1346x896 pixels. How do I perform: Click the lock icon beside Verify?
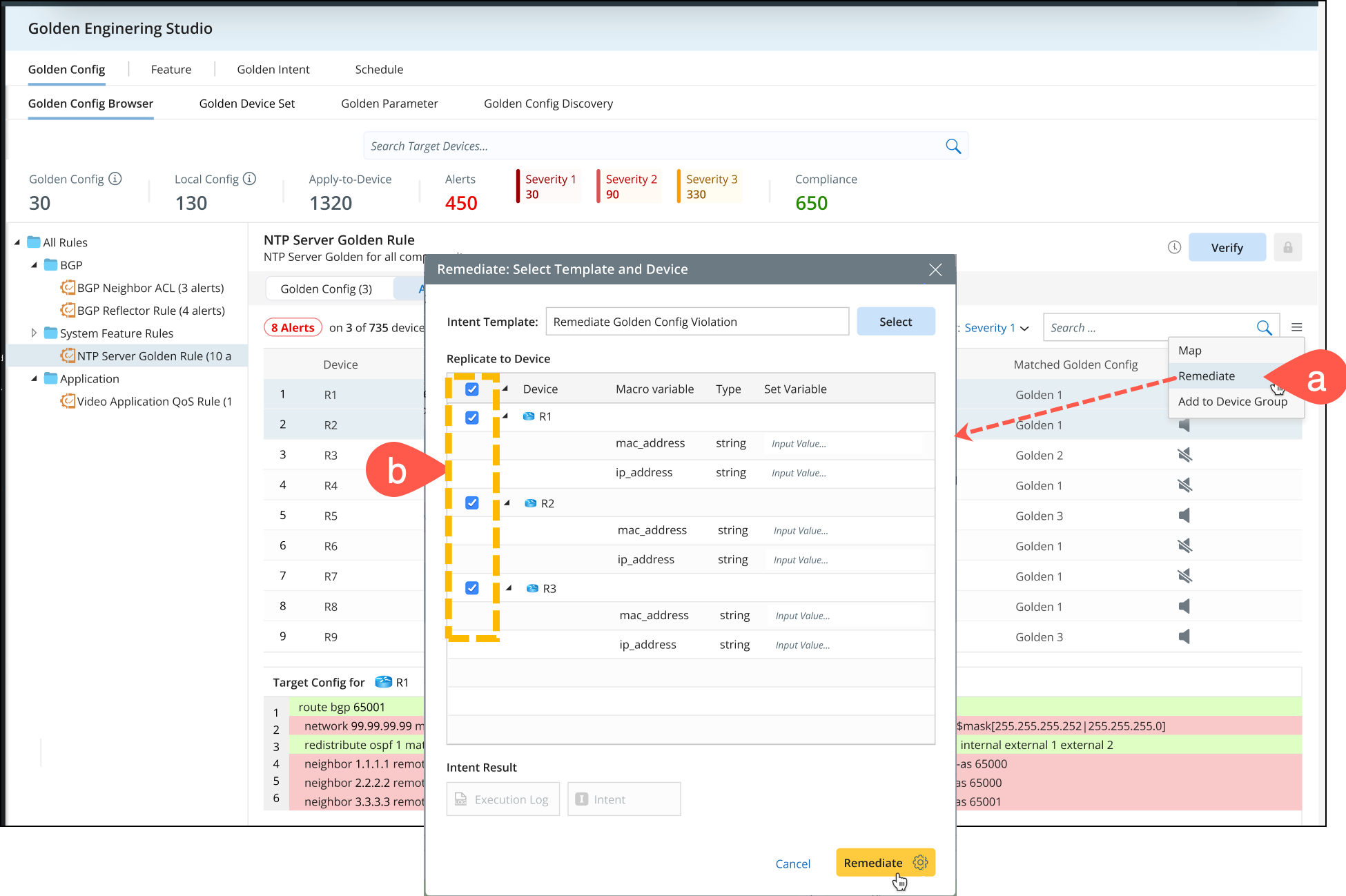[1287, 247]
